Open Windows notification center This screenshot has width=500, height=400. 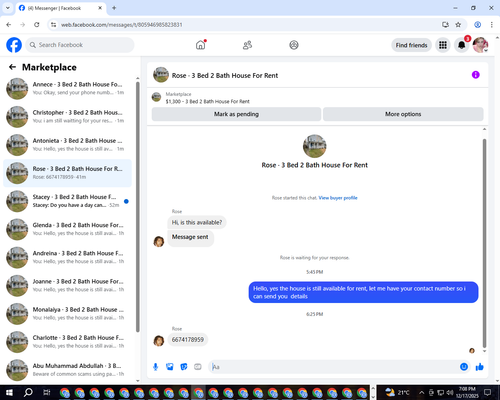487,392
